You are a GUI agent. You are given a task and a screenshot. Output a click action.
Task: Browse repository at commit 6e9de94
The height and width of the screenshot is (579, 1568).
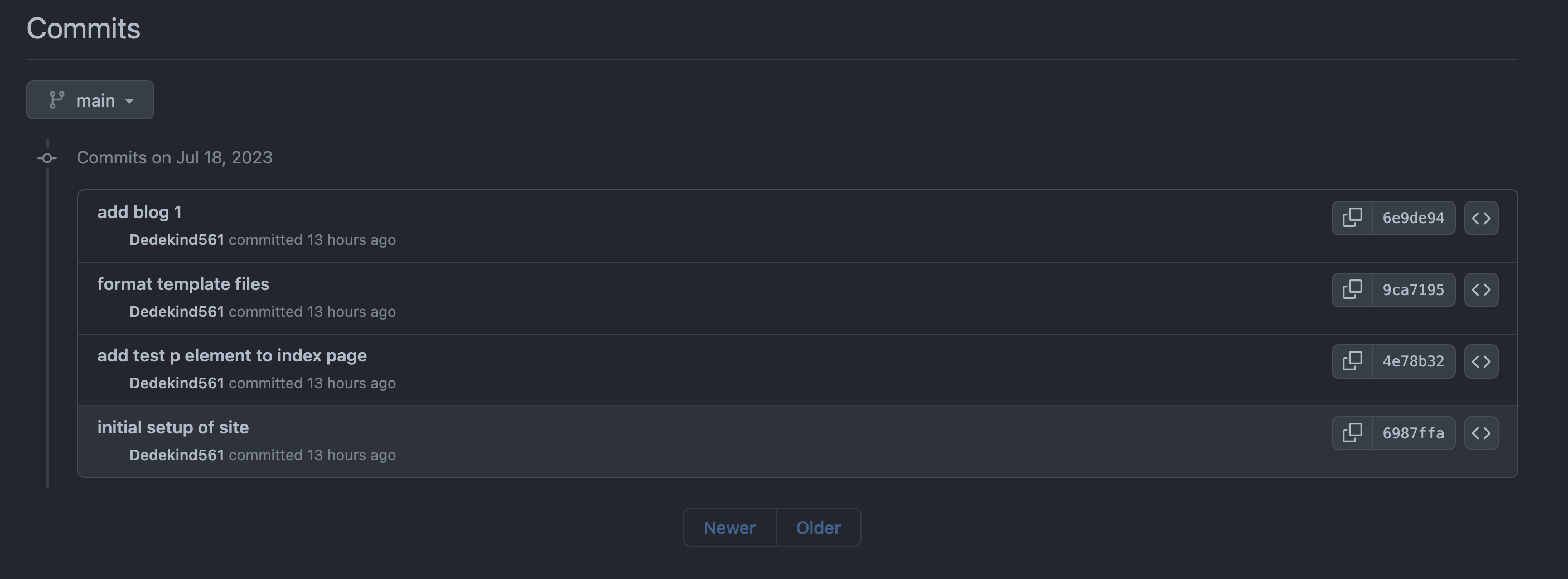click(1482, 218)
